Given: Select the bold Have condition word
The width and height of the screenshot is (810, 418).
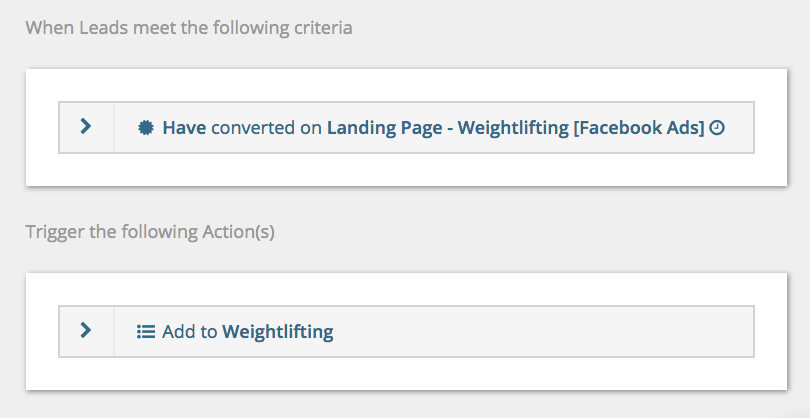Looking at the screenshot, I should click(184, 128).
